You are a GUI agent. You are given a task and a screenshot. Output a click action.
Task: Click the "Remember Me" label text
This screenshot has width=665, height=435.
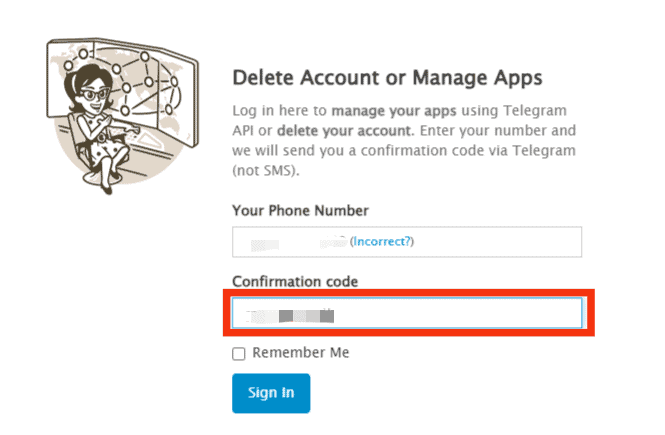tap(301, 353)
